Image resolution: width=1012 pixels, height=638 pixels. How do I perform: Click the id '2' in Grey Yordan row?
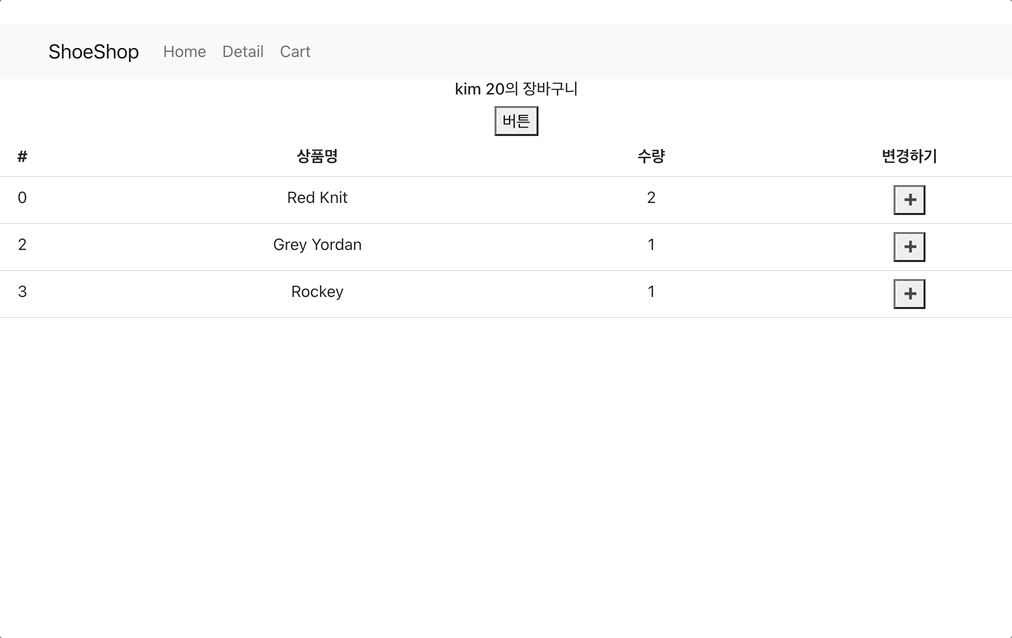pyautogui.click(x=22, y=244)
